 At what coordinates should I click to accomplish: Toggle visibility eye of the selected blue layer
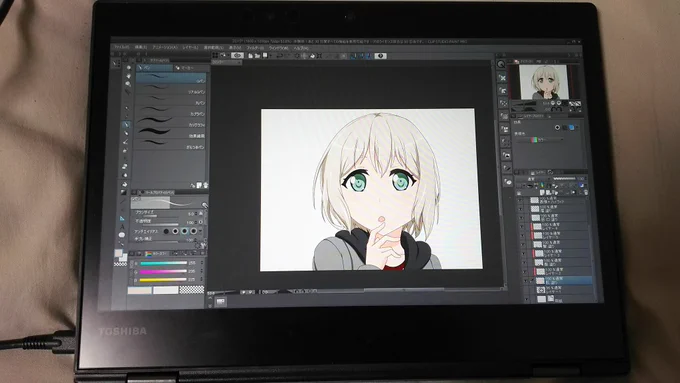[526, 281]
